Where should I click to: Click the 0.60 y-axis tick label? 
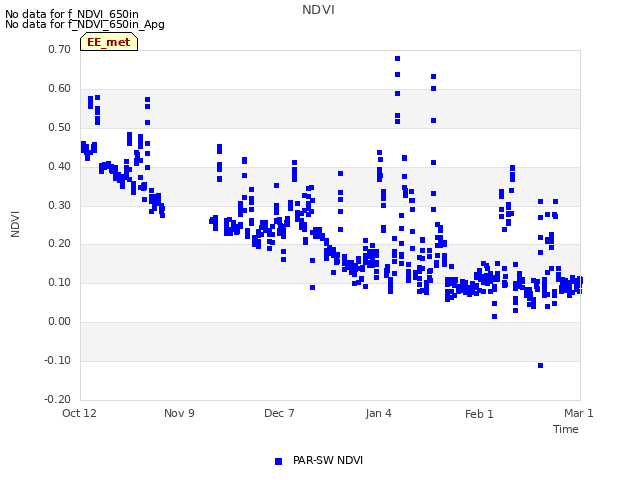(60, 89)
